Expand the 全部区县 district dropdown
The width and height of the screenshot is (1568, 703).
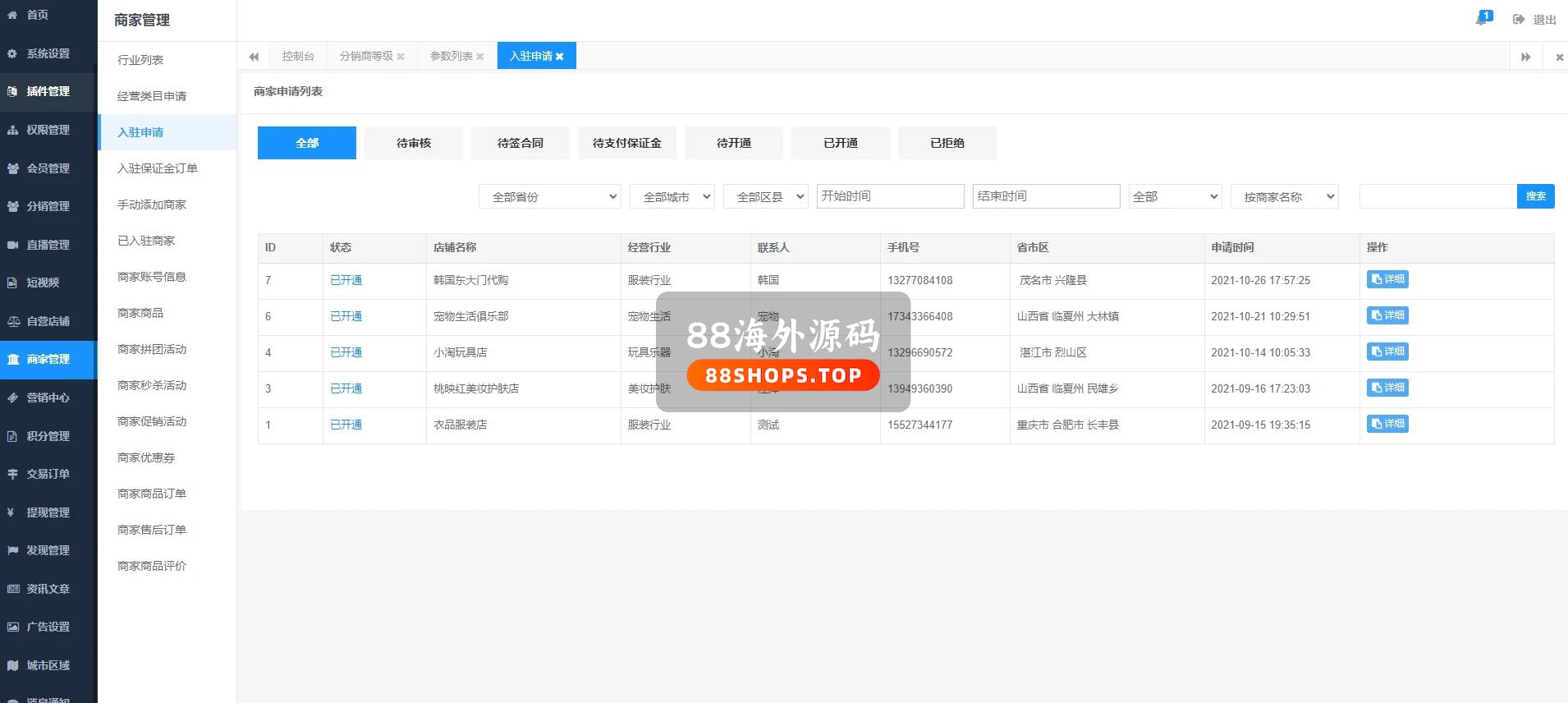coord(765,197)
